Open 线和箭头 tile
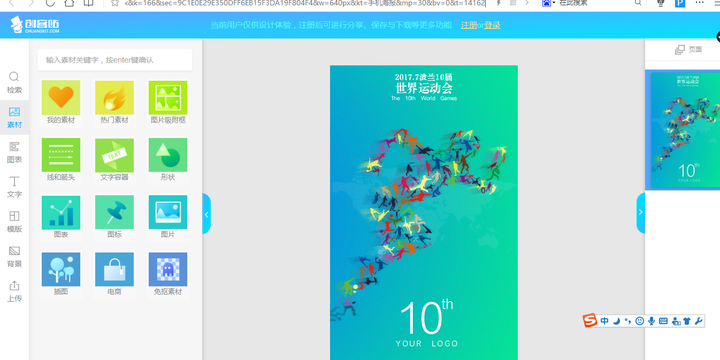 click(x=61, y=160)
